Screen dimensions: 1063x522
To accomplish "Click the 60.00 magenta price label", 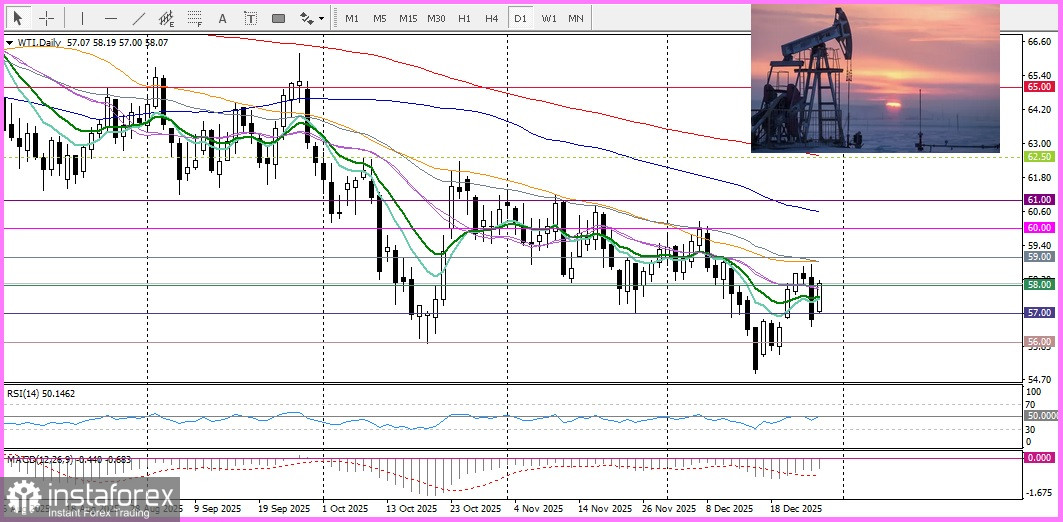I will coord(1040,228).
